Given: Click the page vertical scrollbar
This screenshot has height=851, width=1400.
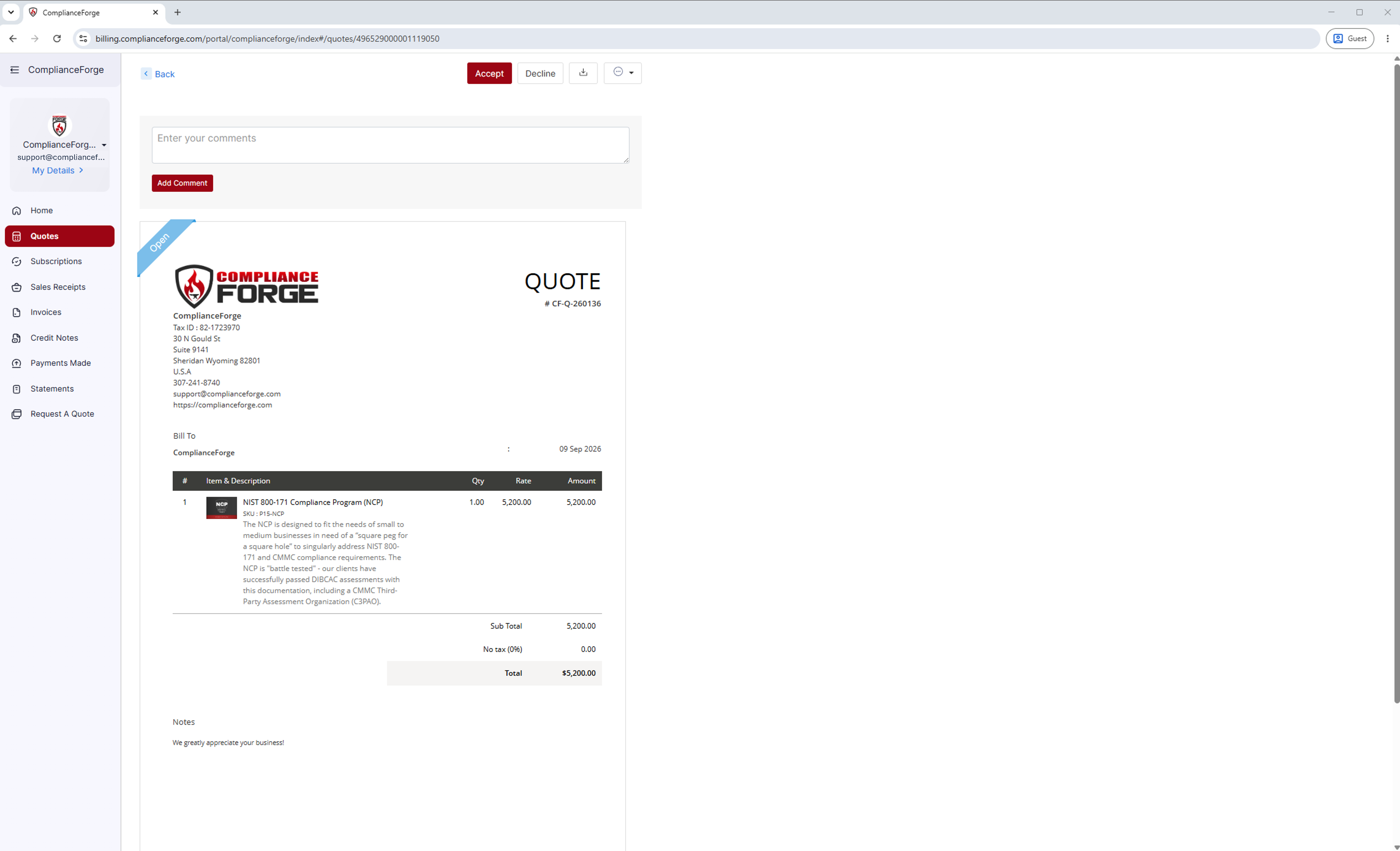Looking at the screenshot, I should click(x=1396, y=384).
